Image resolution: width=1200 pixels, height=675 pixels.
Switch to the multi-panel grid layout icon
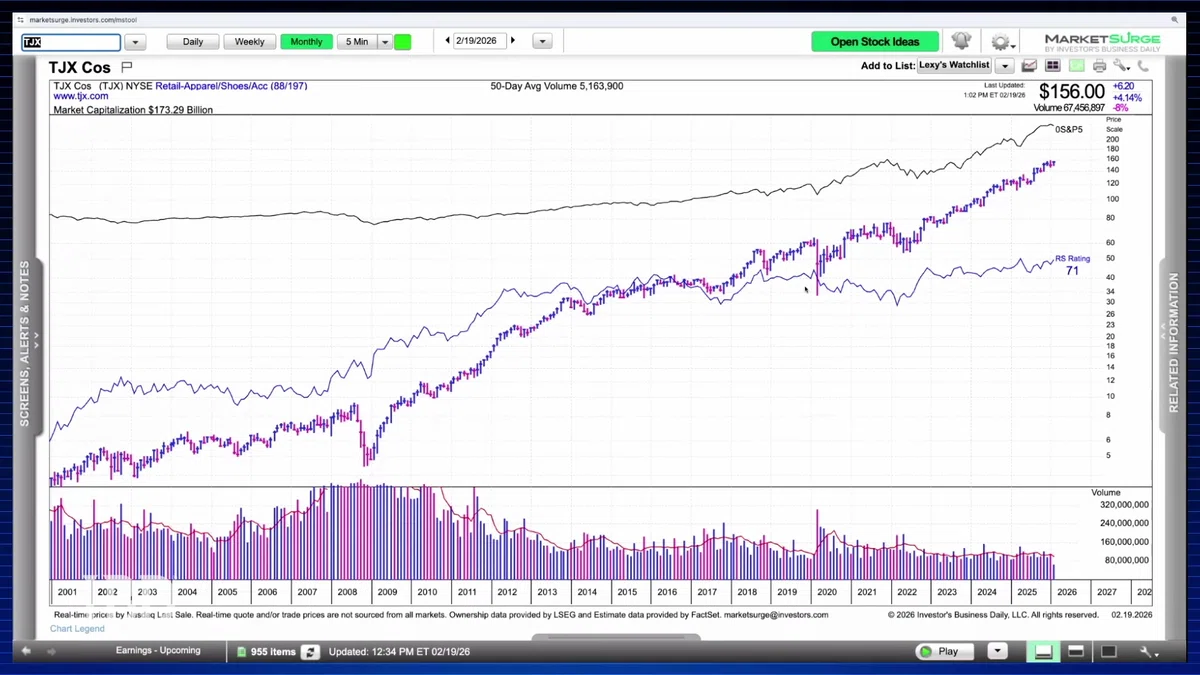point(1052,66)
